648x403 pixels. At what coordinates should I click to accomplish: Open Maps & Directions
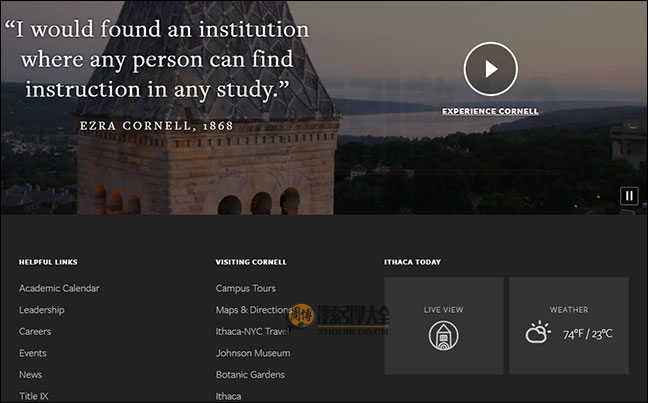coord(254,310)
